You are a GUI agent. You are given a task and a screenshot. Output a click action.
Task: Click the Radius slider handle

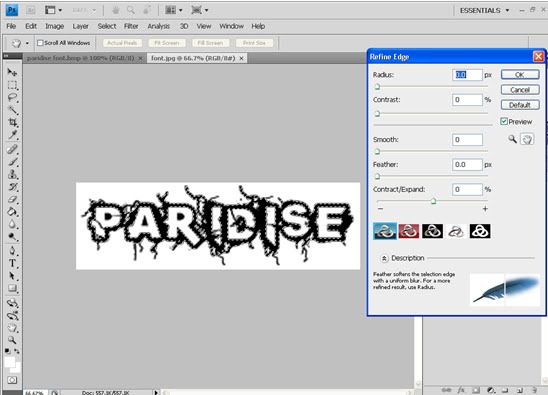(377, 87)
